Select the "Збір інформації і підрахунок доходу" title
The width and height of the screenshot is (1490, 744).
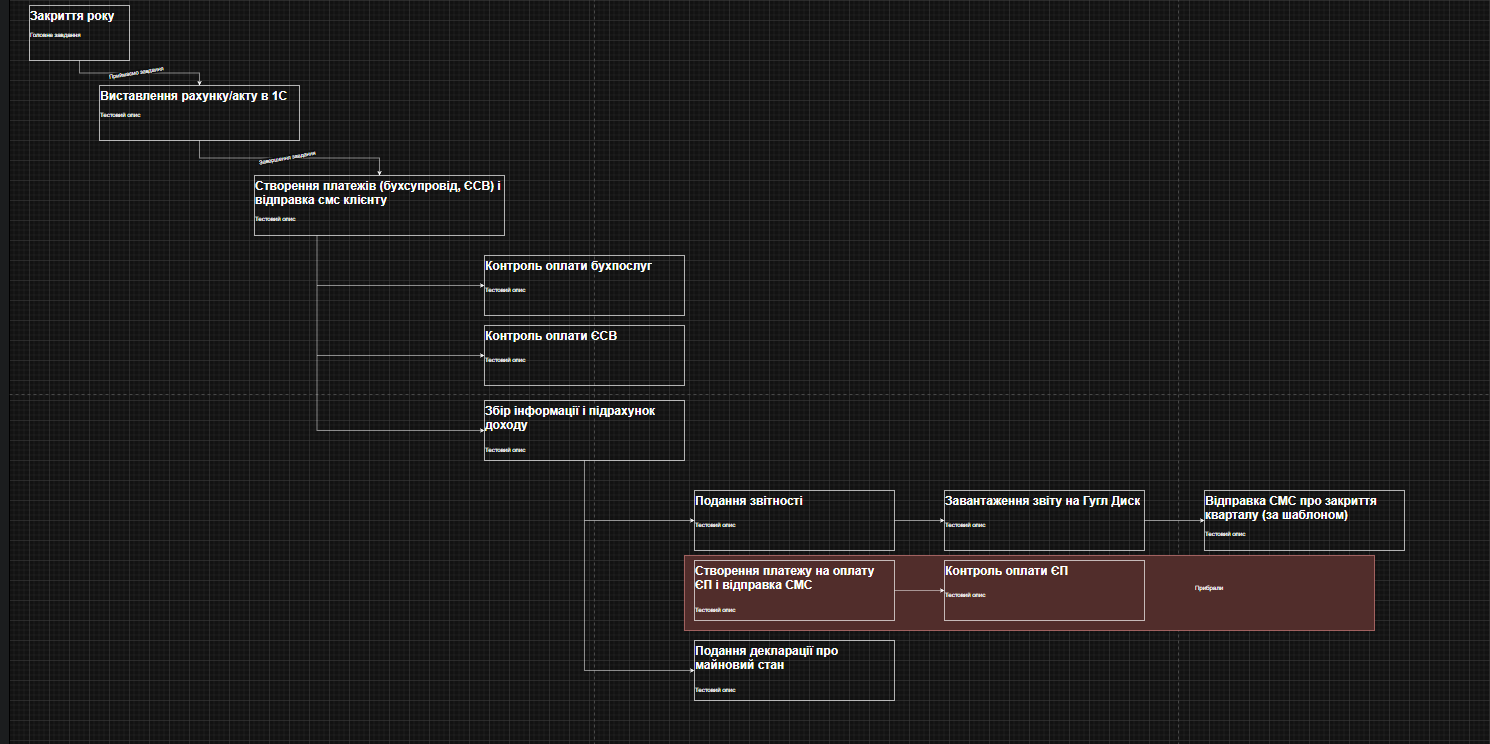[570, 417]
